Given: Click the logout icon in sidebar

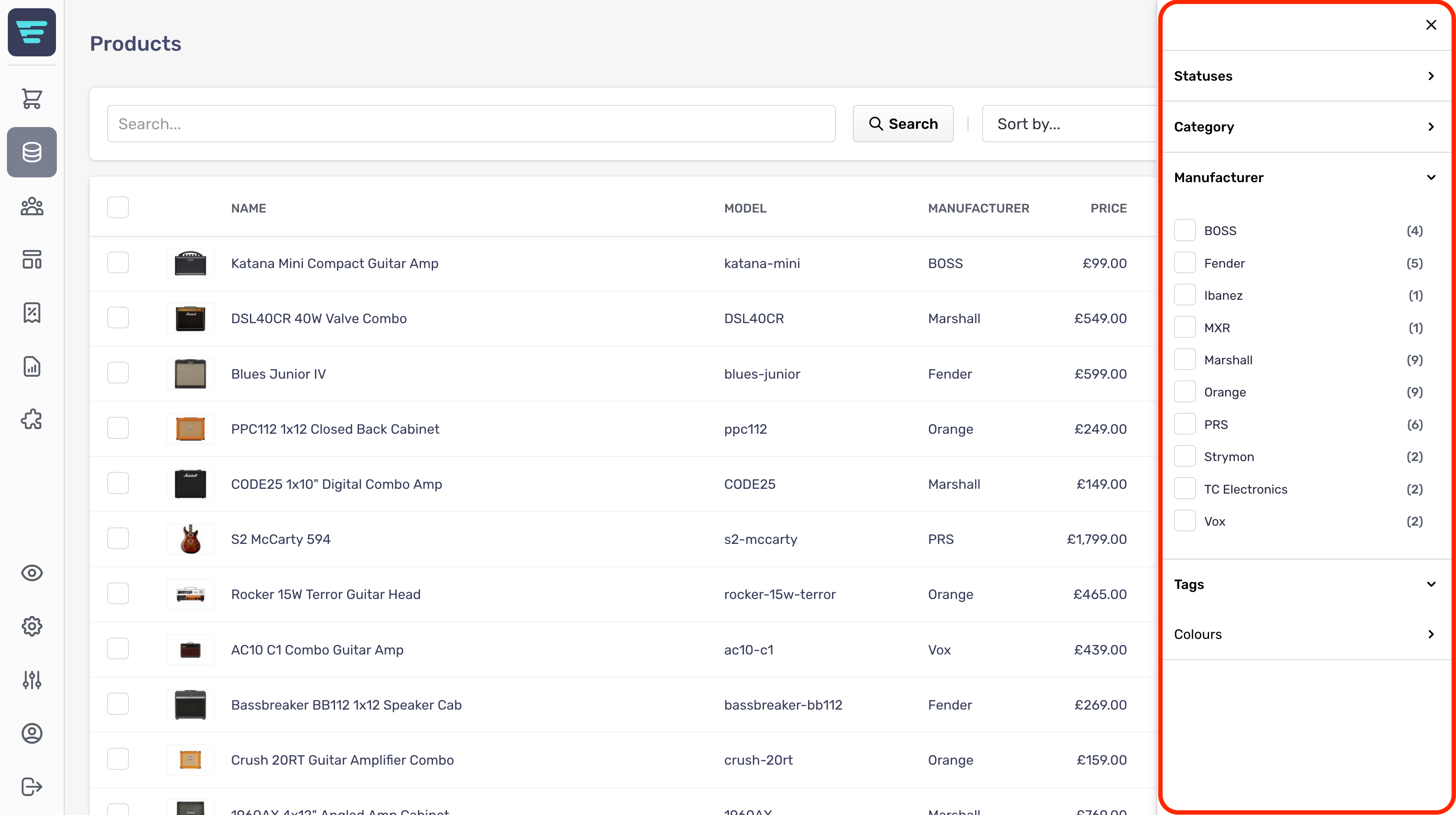Looking at the screenshot, I should 32,786.
